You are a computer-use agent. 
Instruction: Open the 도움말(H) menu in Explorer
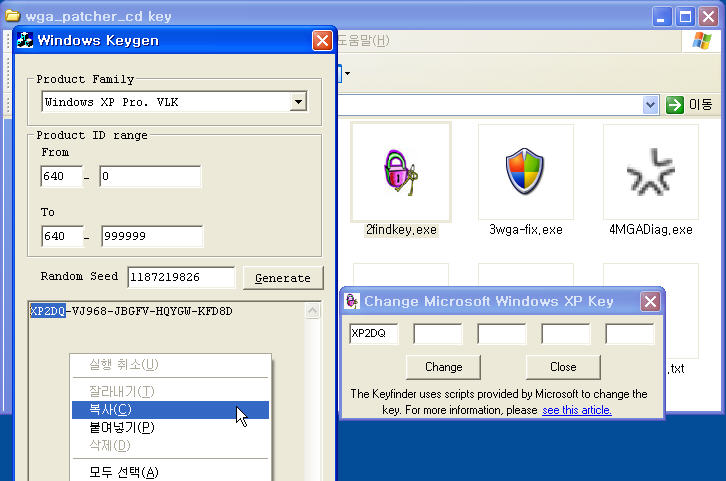pos(363,41)
